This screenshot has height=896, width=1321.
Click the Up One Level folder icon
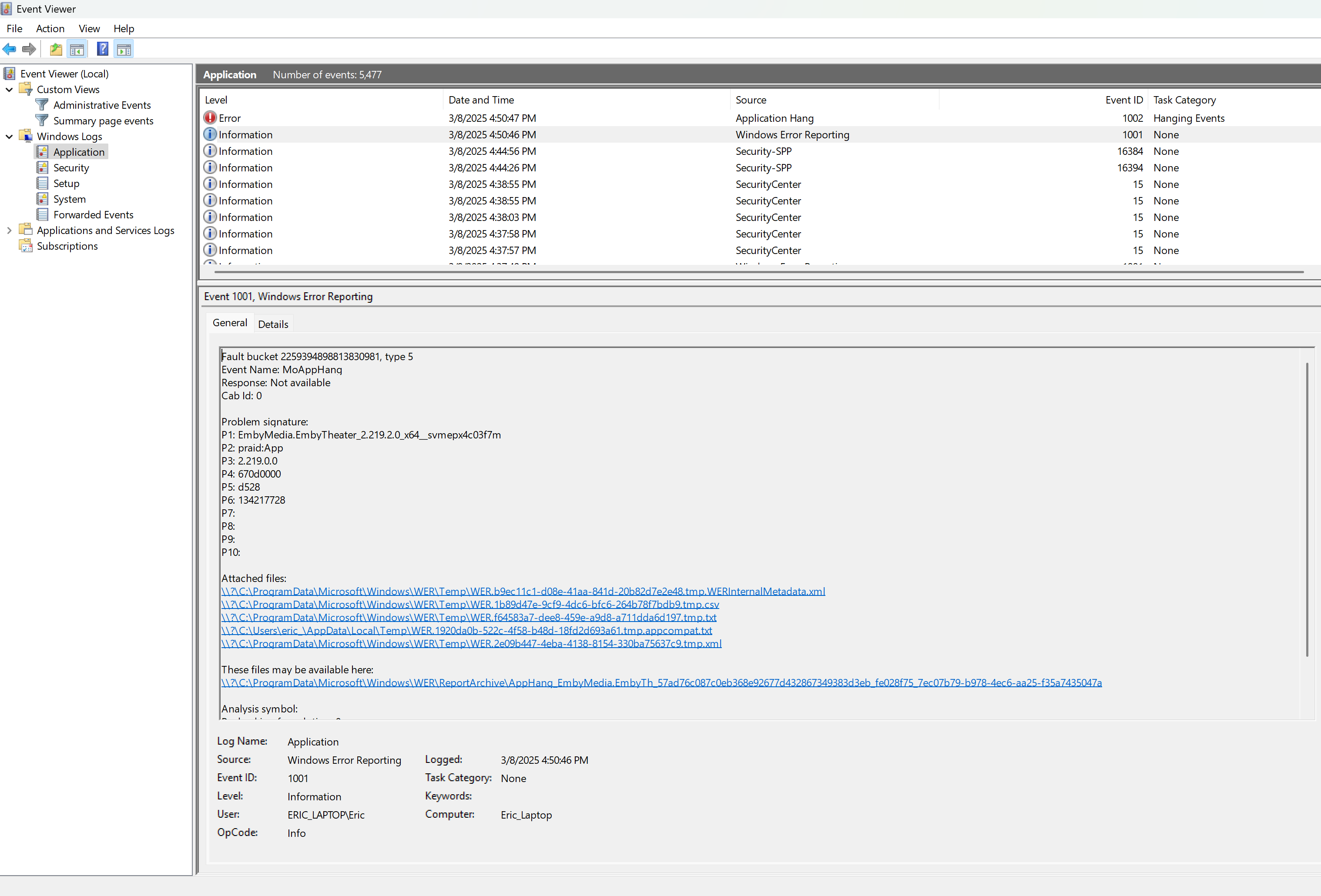[x=56, y=50]
